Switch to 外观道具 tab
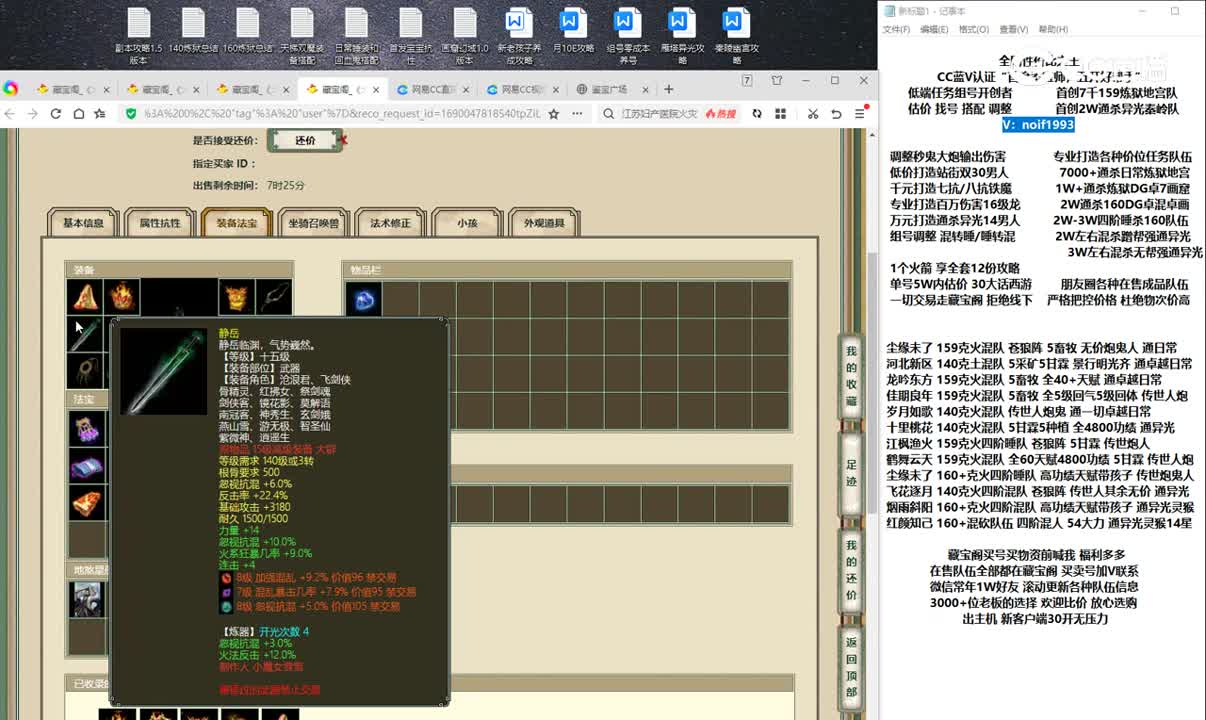 coord(544,223)
